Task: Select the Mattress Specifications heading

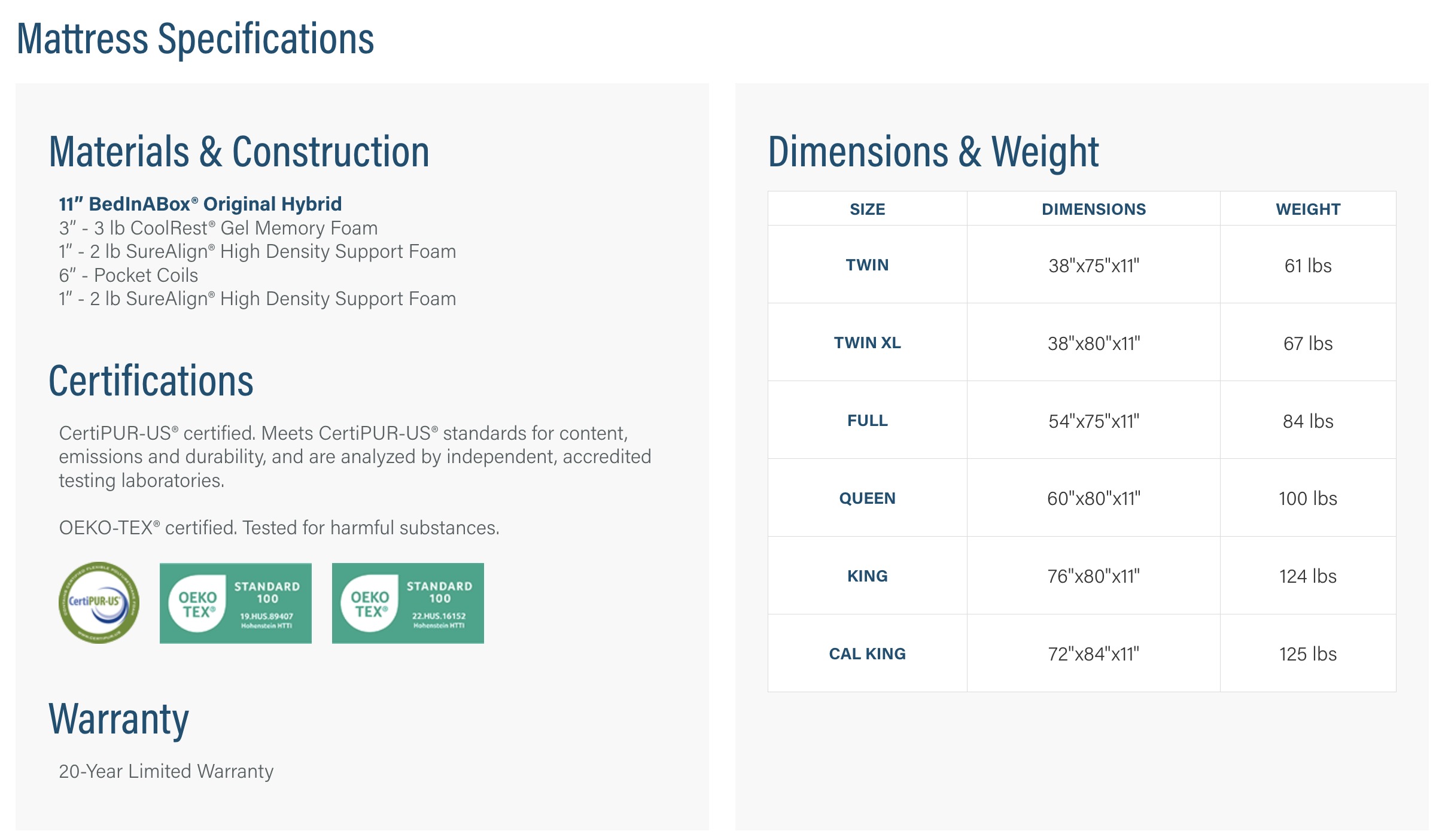Action: coord(196,39)
